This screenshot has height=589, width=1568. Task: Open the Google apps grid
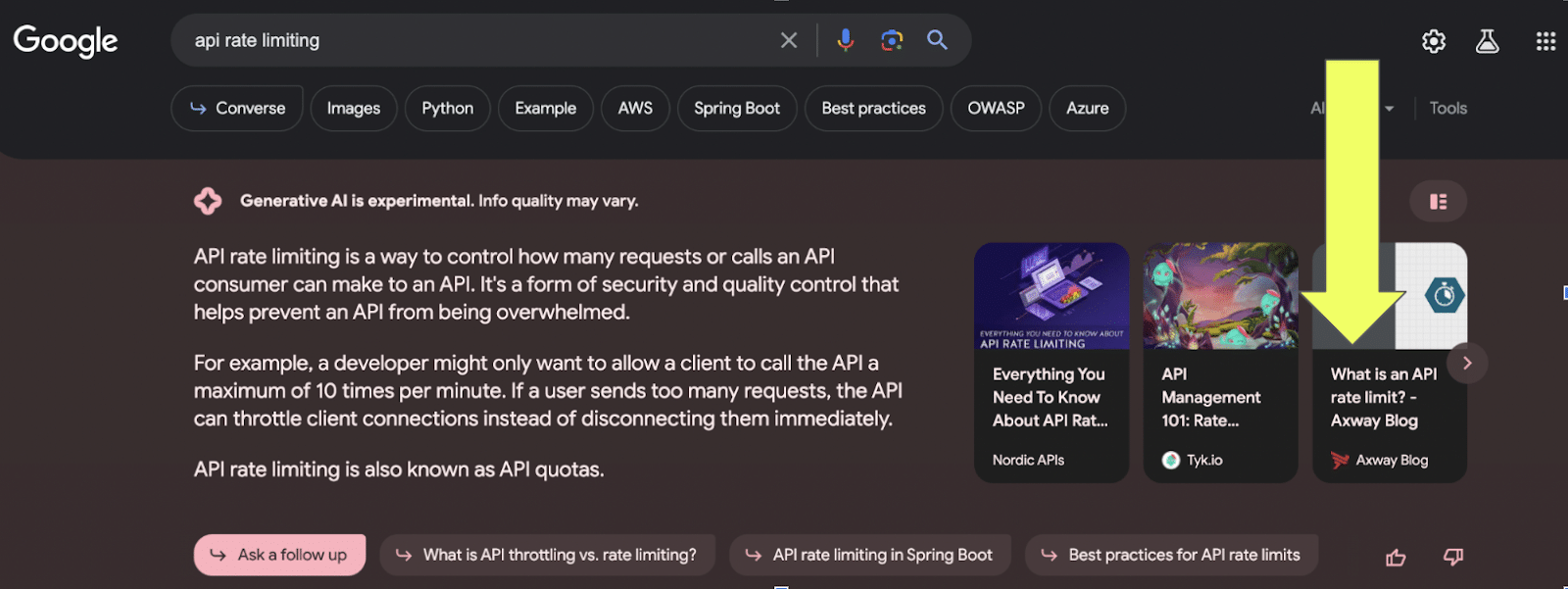coord(1545,41)
